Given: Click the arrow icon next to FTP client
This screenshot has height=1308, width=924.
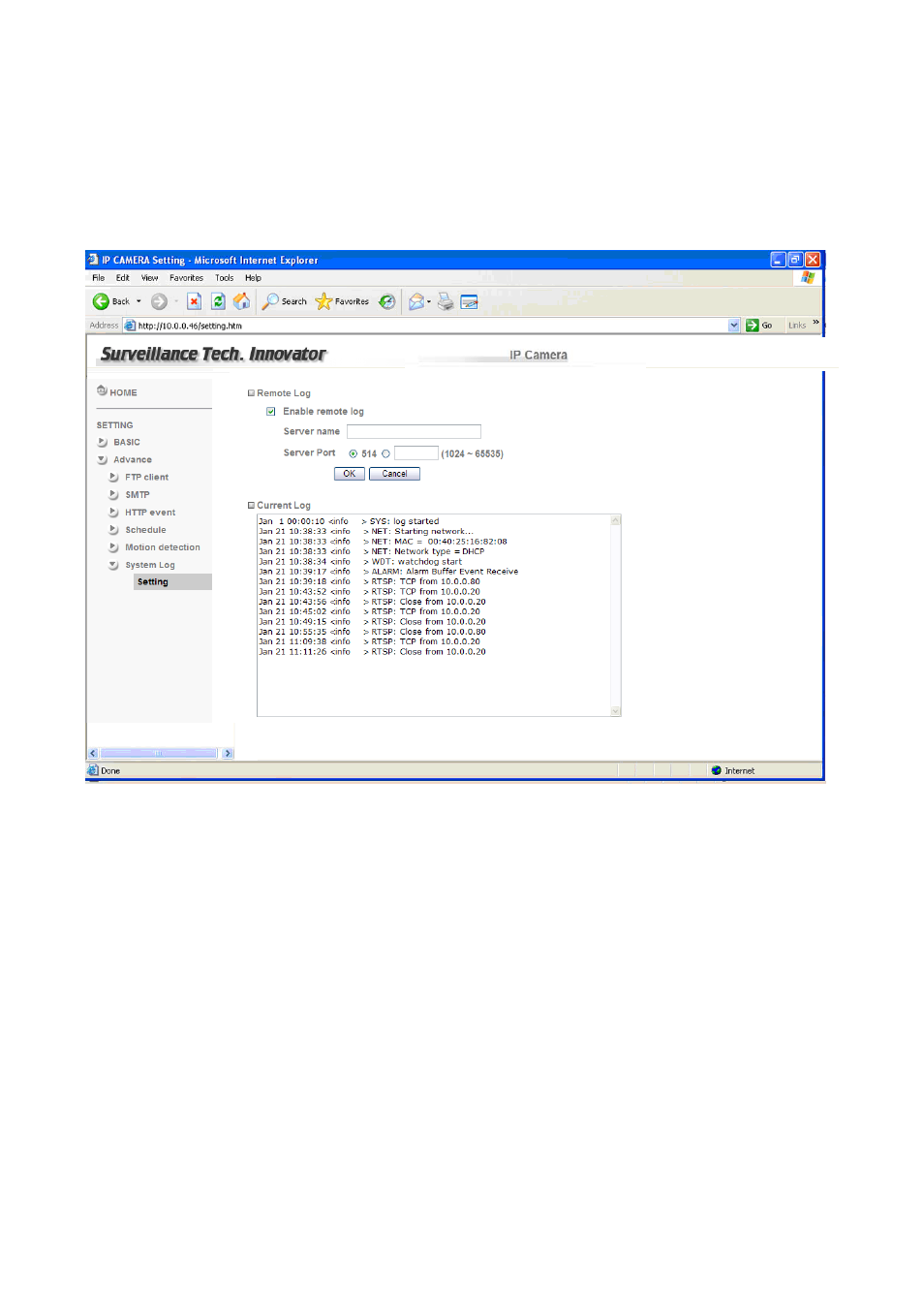Looking at the screenshot, I should [113, 477].
